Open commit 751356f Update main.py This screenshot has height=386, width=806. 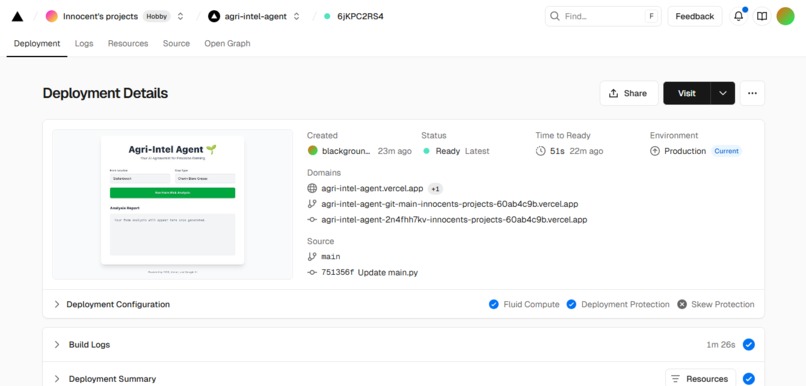tap(370, 272)
